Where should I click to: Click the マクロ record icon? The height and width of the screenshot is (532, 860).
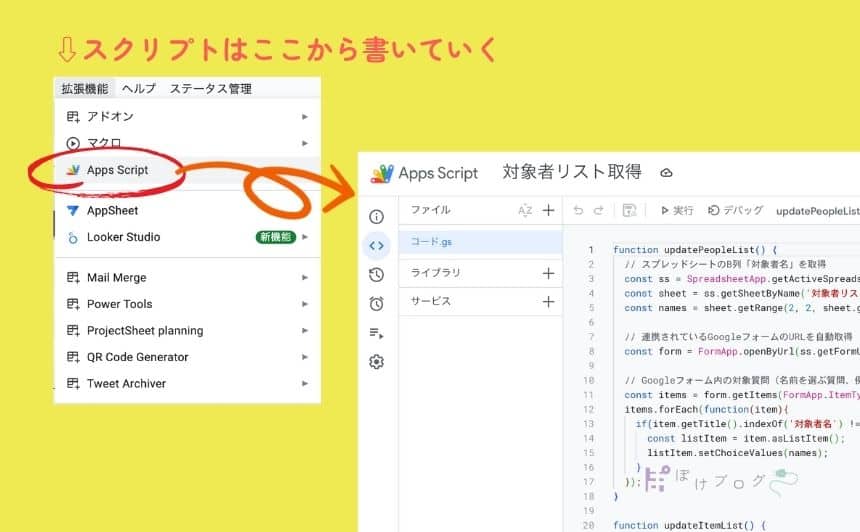tap(73, 144)
